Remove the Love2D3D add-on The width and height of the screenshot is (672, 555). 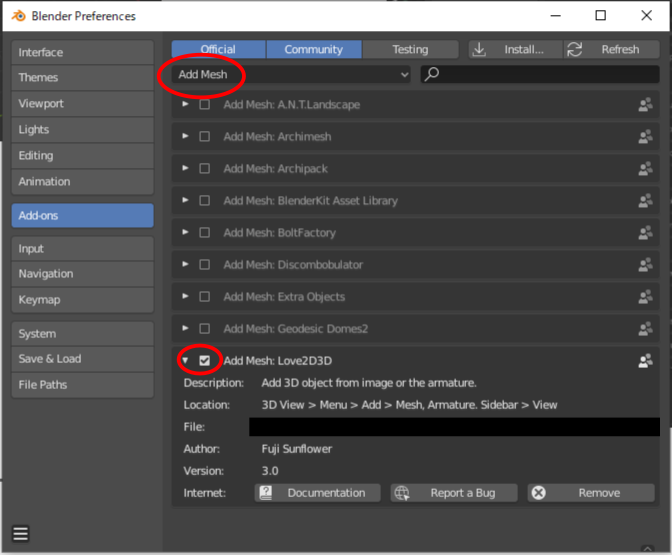point(591,493)
